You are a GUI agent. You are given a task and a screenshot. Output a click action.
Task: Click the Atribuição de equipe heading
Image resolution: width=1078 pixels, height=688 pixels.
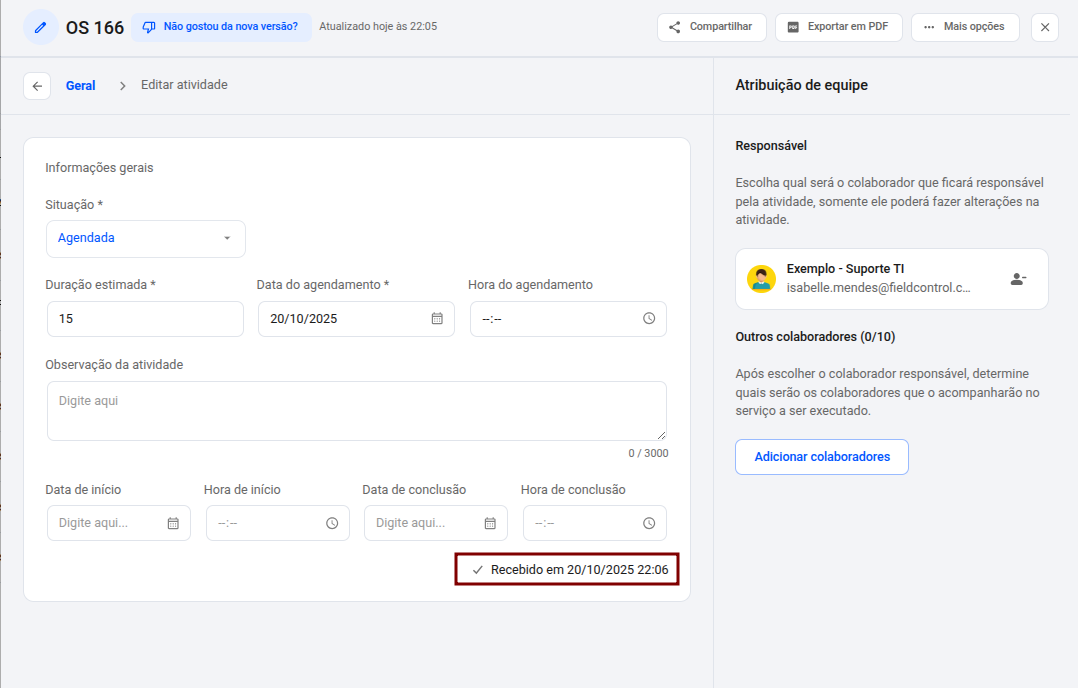pos(802,85)
